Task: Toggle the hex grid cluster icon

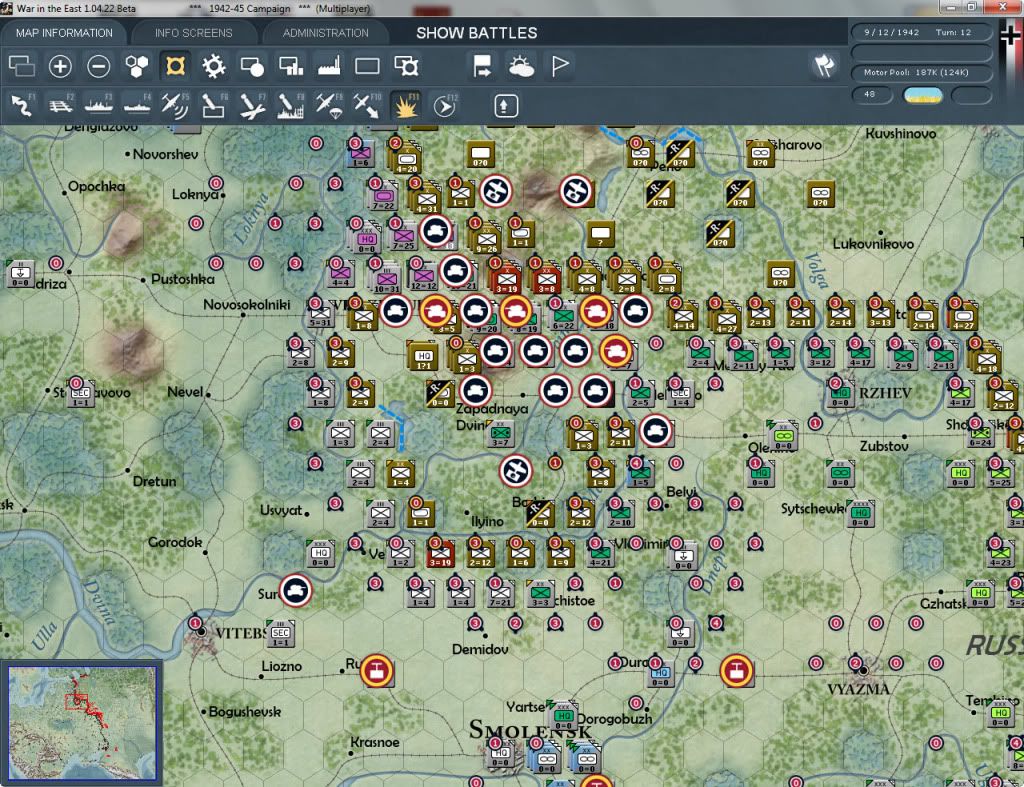Action: pyautogui.click(x=136, y=66)
